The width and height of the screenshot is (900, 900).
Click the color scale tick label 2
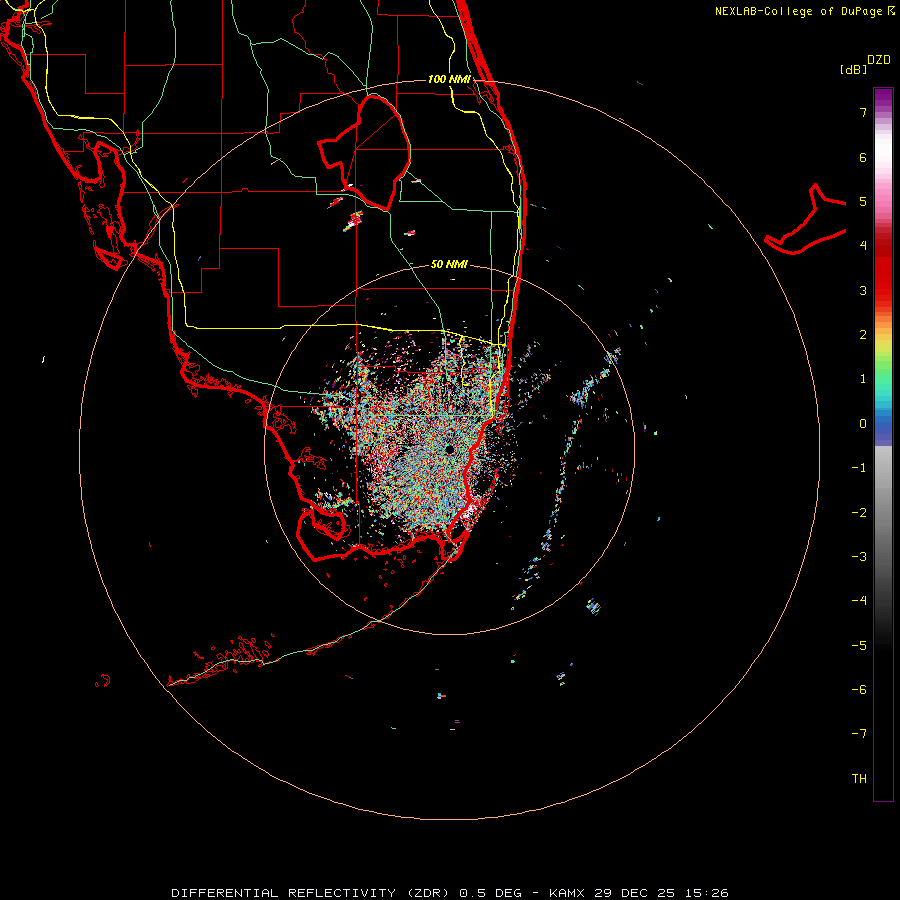863,335
